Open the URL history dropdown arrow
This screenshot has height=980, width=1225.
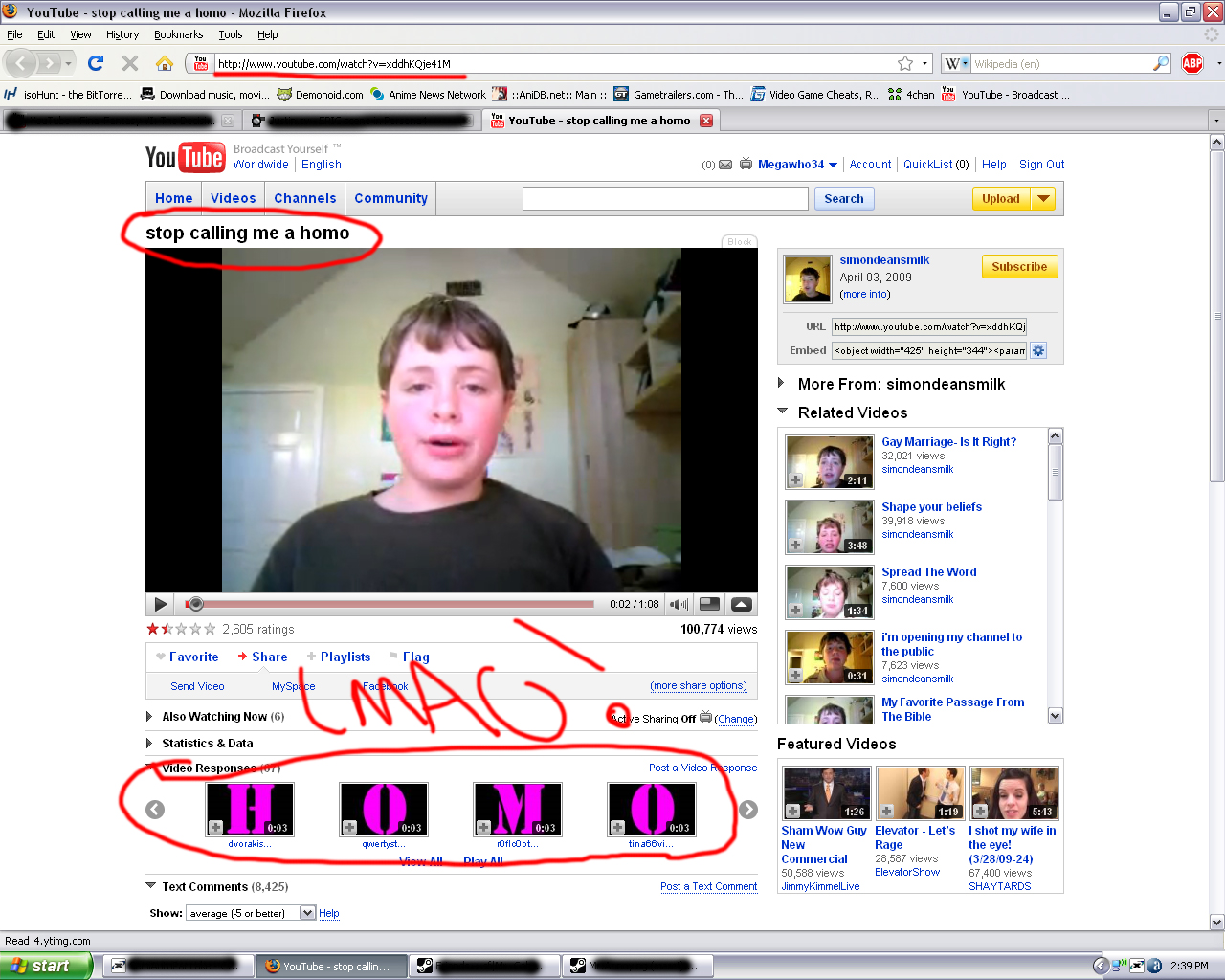pos(925,63)
